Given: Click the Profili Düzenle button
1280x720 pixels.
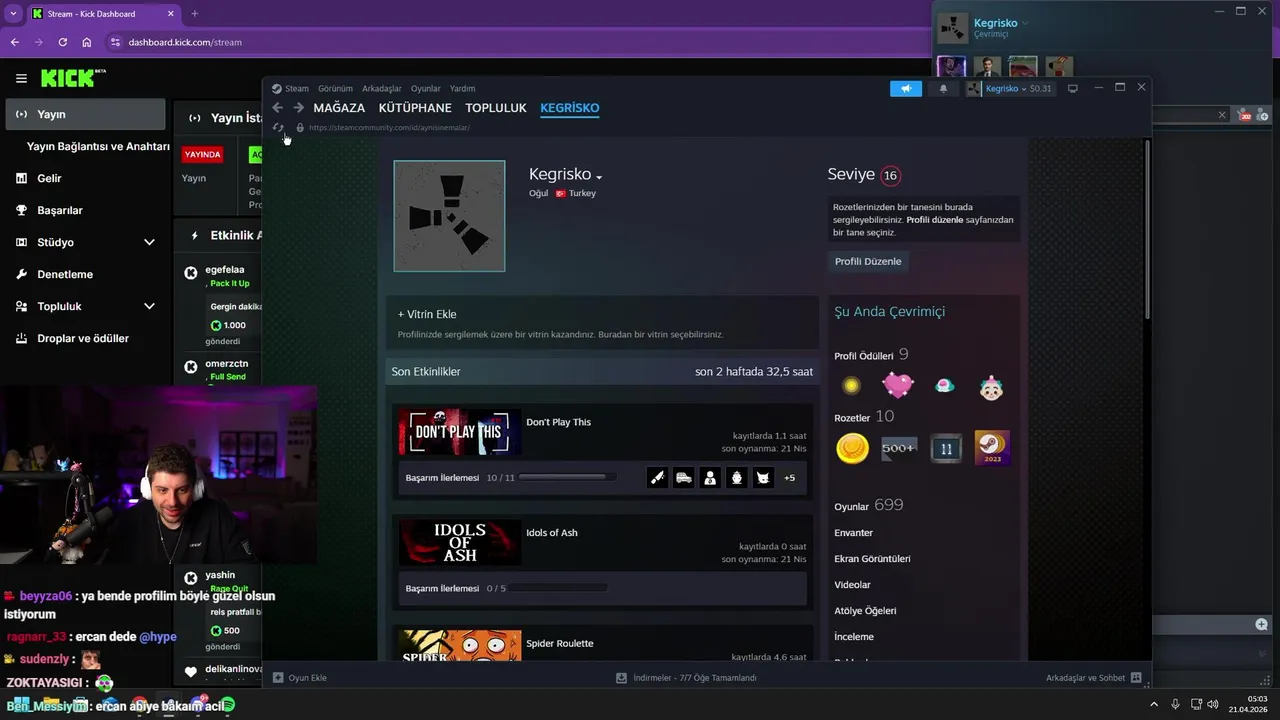Looking at the screenshot, I should pyautogui.click(x=868, y=261).
